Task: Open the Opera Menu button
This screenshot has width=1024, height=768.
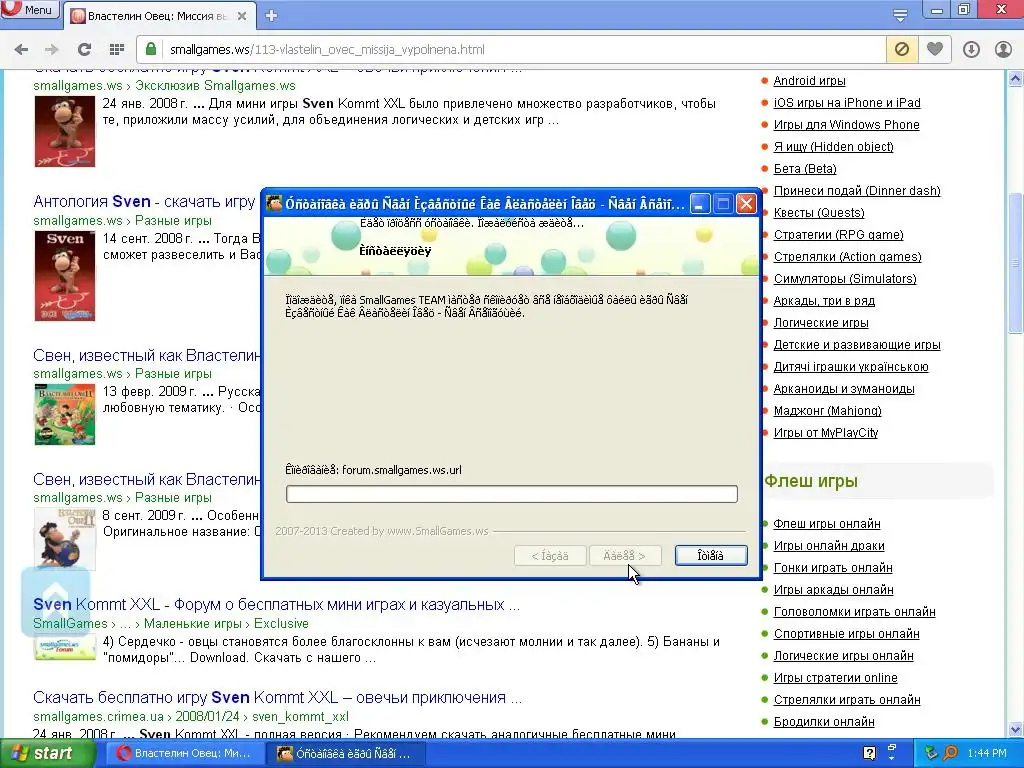Action: [29, 10]
